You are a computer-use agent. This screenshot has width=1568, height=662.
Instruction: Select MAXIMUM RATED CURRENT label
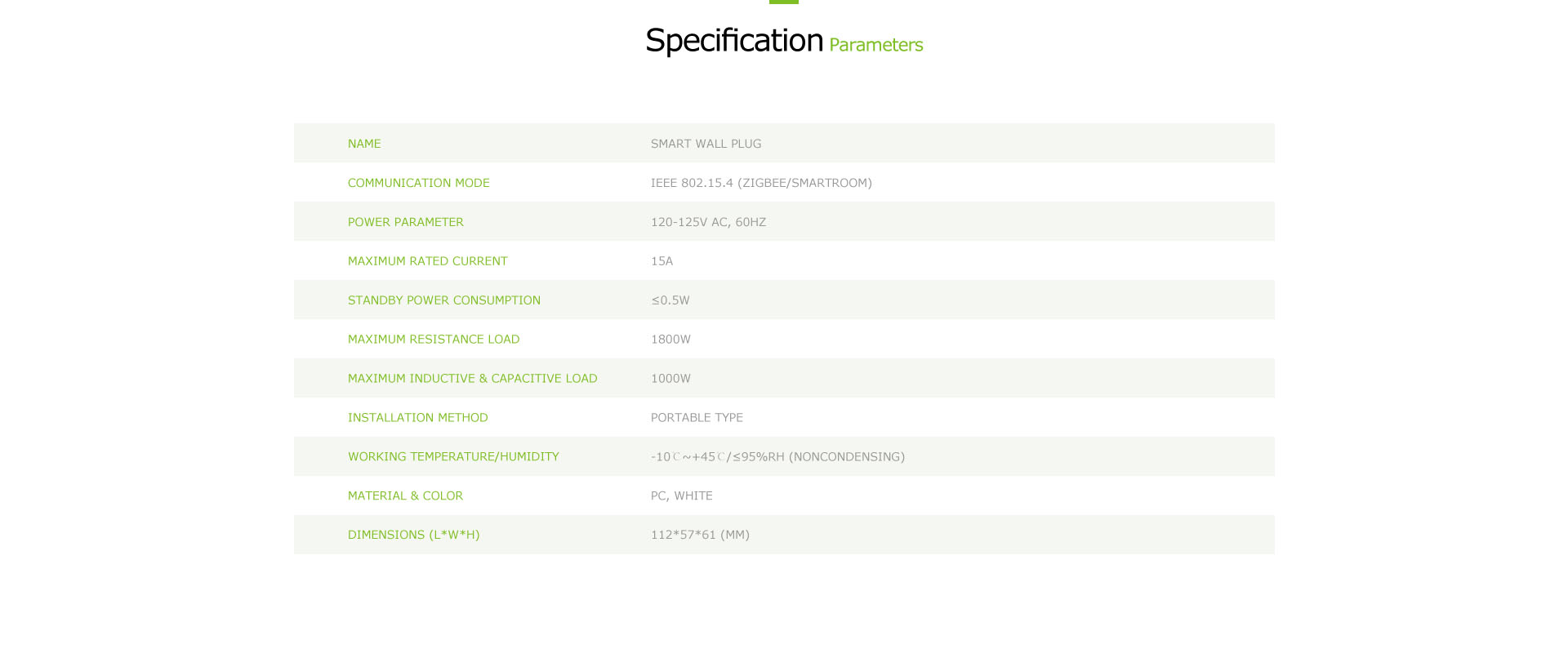tap(428, 261)
